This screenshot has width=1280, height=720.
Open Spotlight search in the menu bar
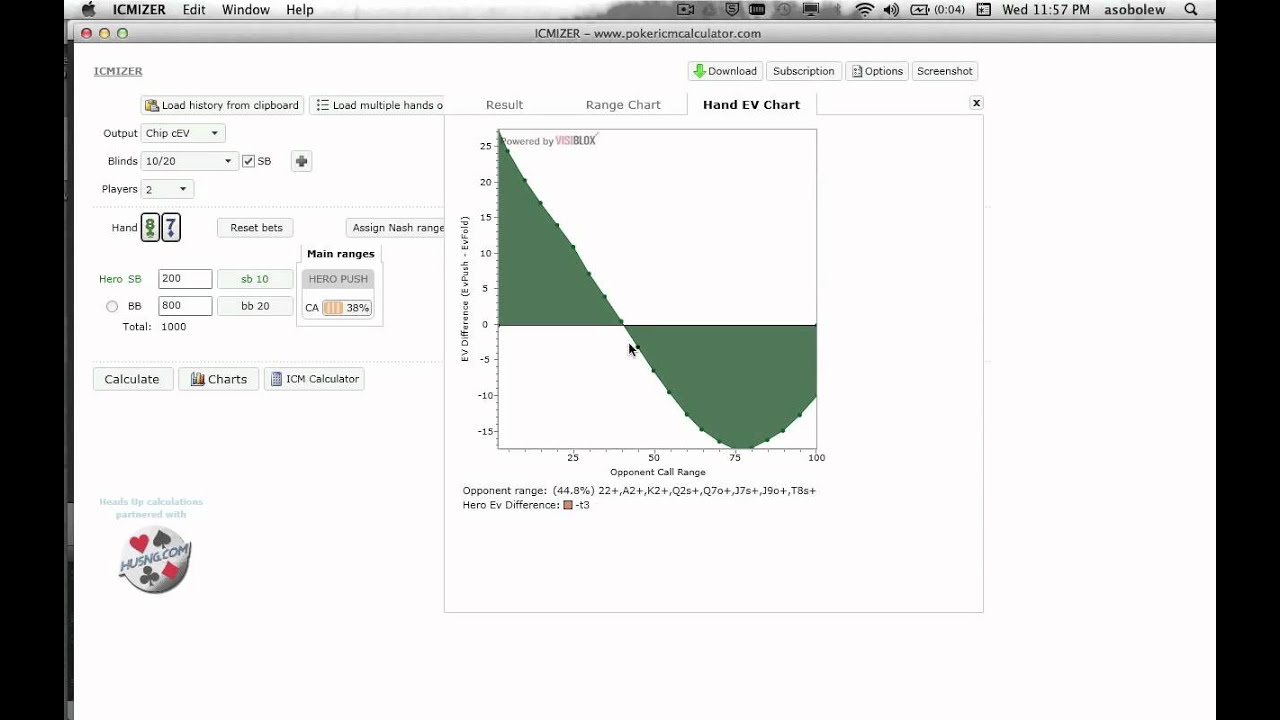coord(1191,10)
